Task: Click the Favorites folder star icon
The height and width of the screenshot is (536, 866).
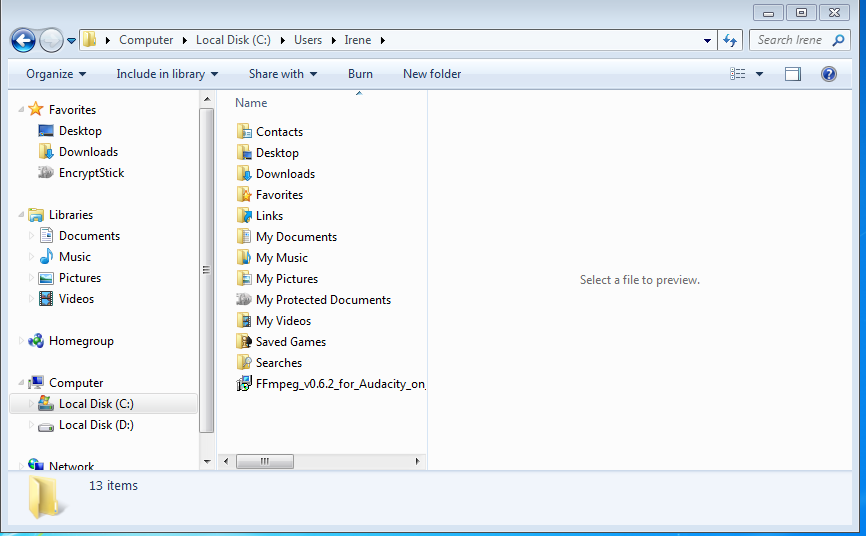Action: click(244, 195)
